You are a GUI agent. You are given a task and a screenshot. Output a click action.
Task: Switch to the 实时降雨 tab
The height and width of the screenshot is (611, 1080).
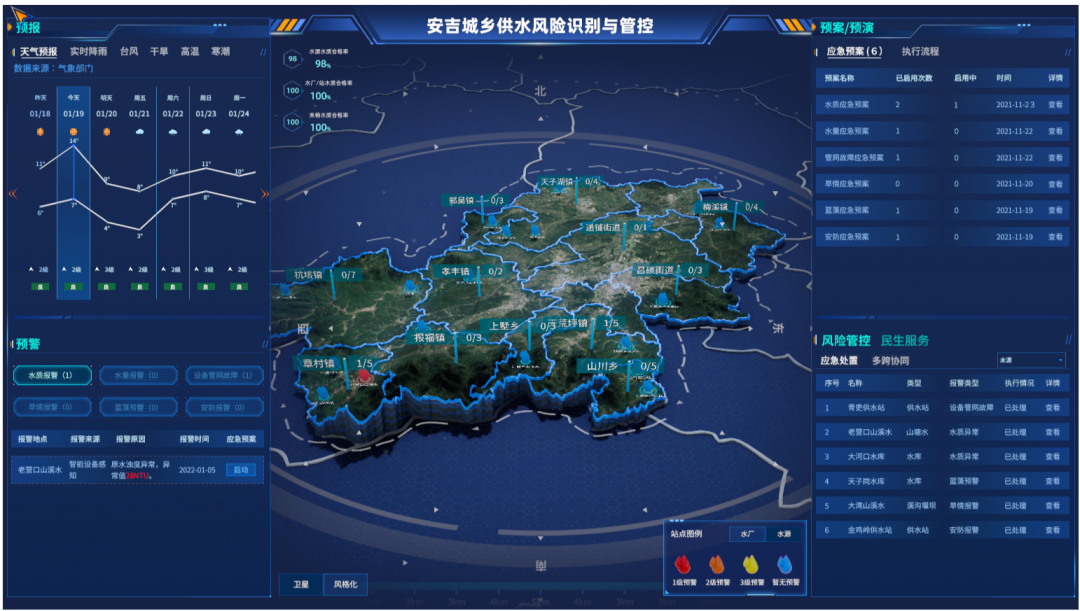point(88,51)
